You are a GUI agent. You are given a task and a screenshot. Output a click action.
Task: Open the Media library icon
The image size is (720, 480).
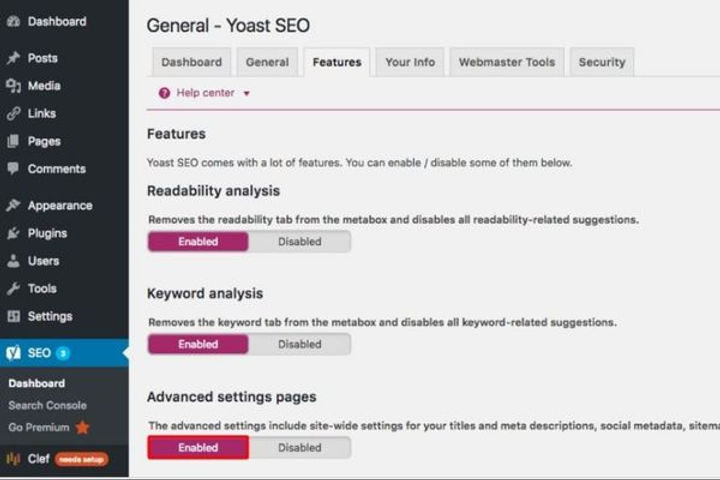click(x=13, y=85)
